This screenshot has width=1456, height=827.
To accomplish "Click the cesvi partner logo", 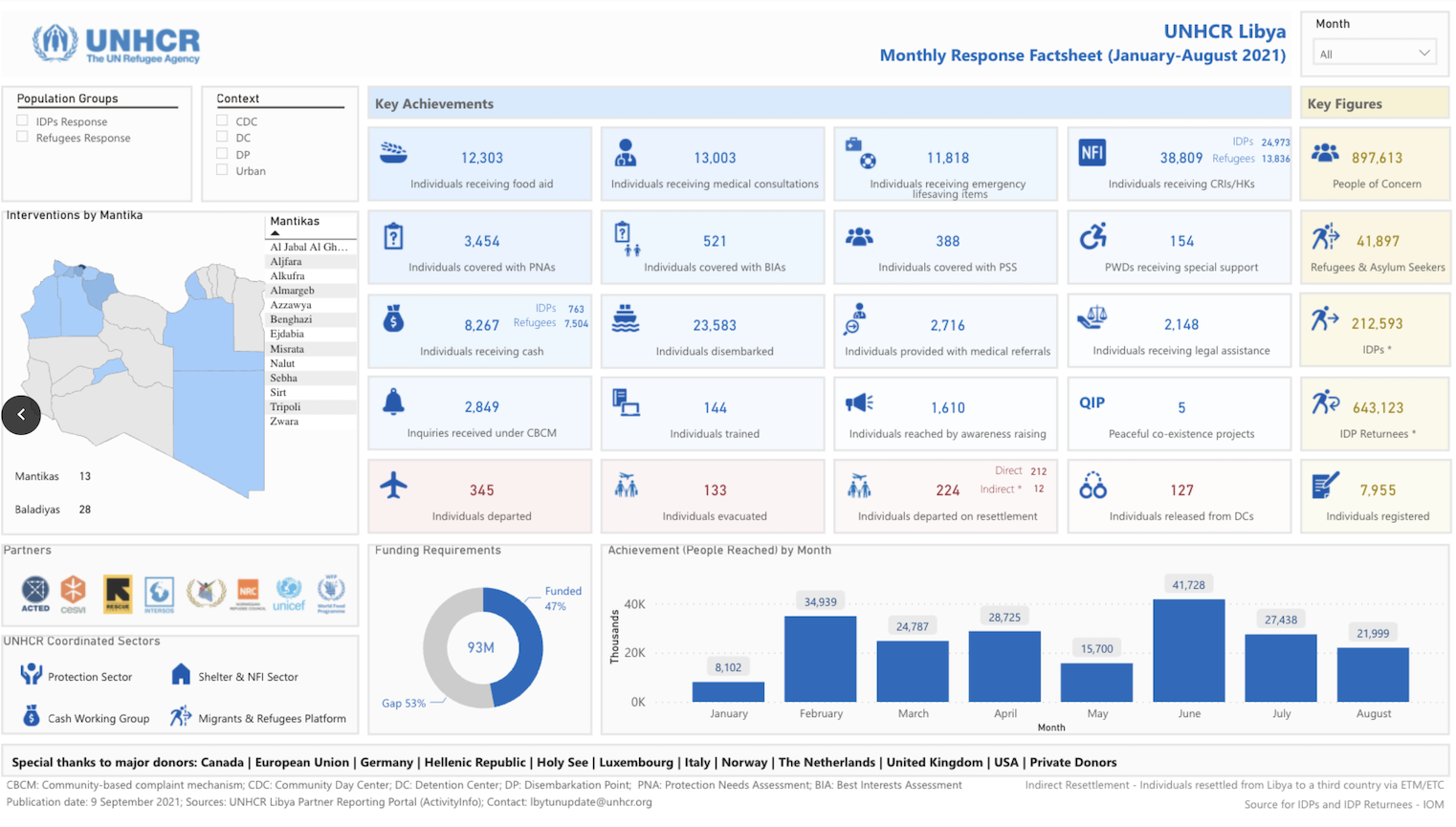I will 74,594.
